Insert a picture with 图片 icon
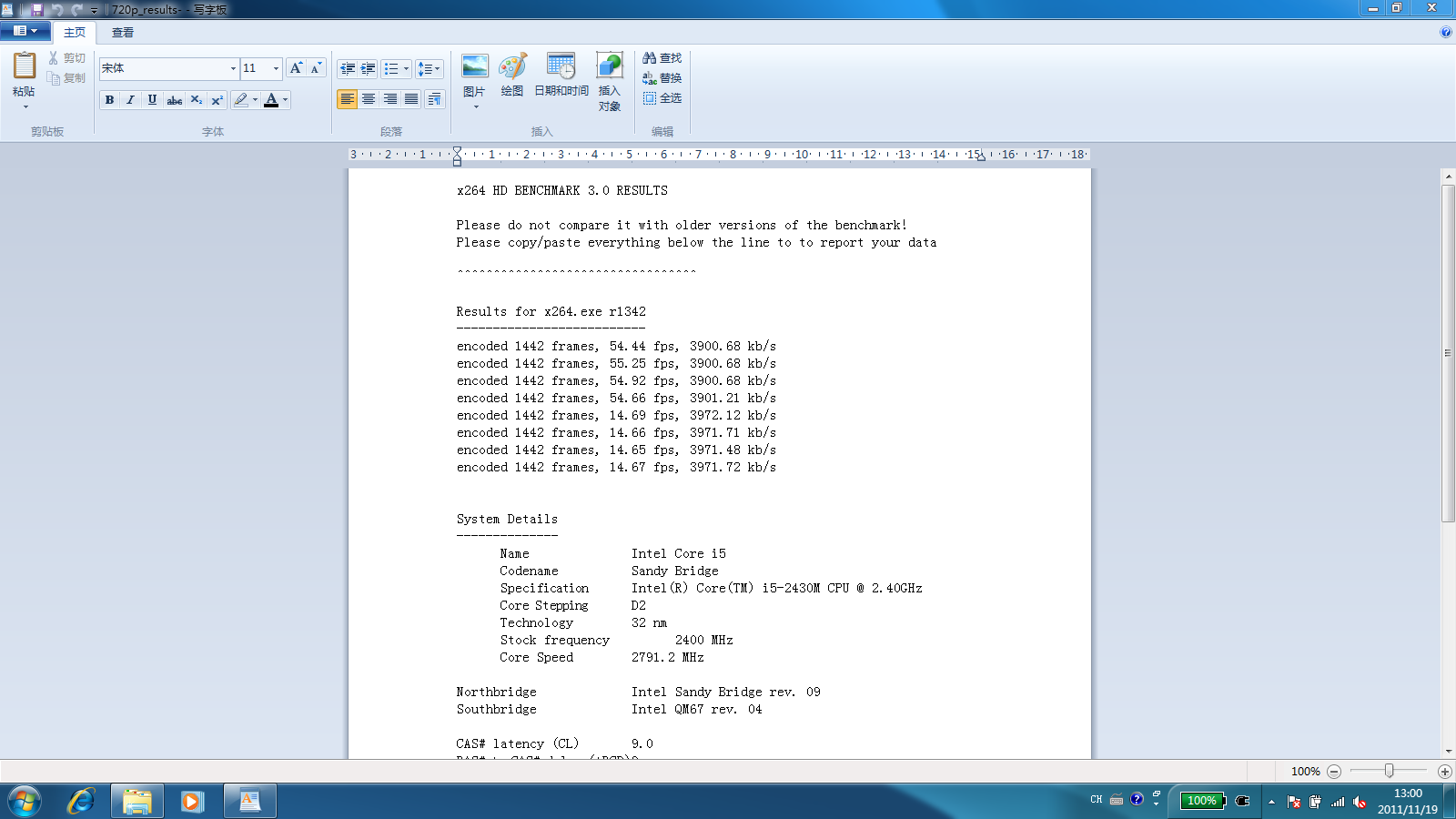Viewport: 1456px width, 819px height. point(474,66)
